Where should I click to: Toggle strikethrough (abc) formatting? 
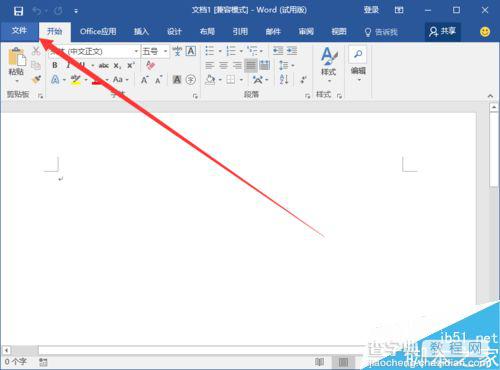[x=104, y=65]
